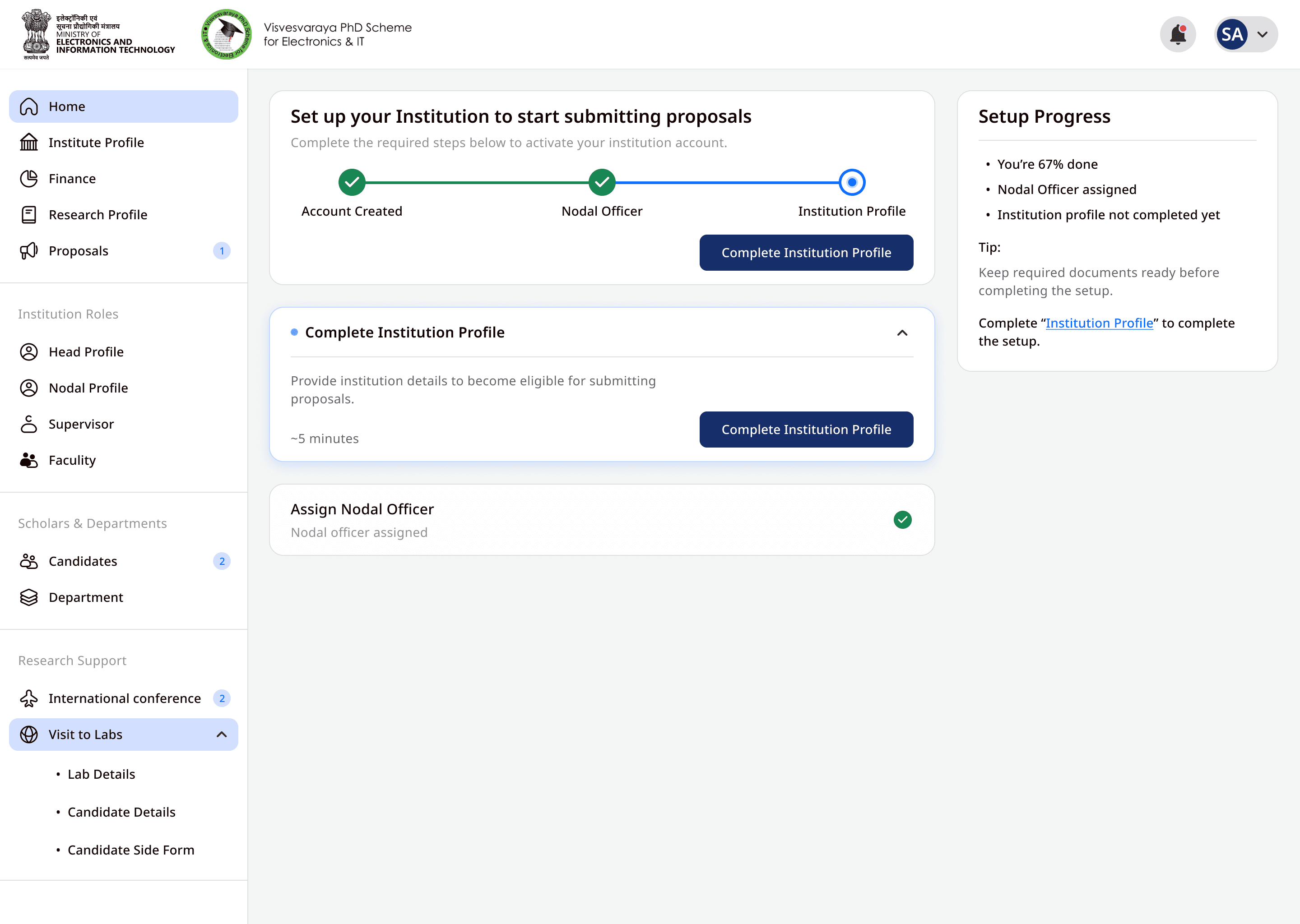Image resolution: width=1300 pixels, height=924 pixels.
Task: Click the Candidates people icon
Action: tap(29, 561)
